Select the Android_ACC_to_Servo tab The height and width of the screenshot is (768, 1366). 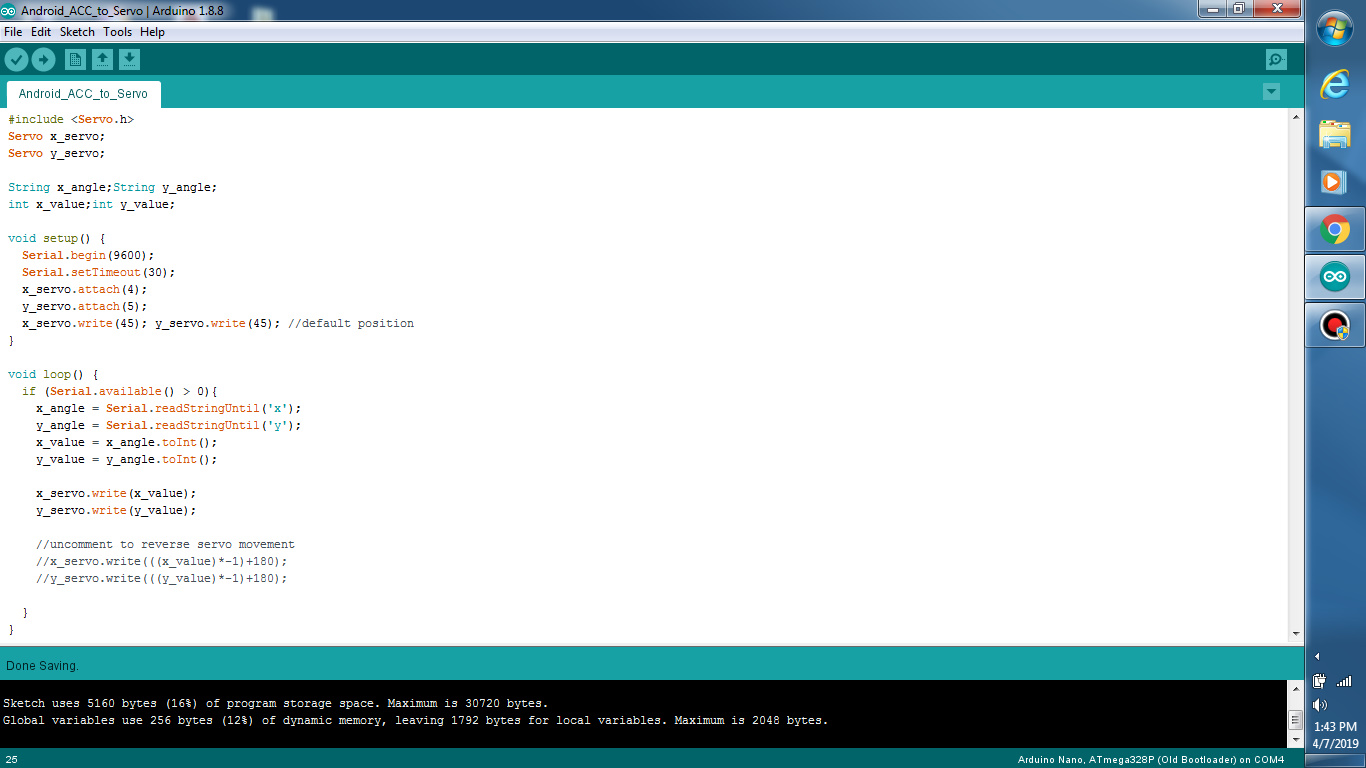[83, 94]
